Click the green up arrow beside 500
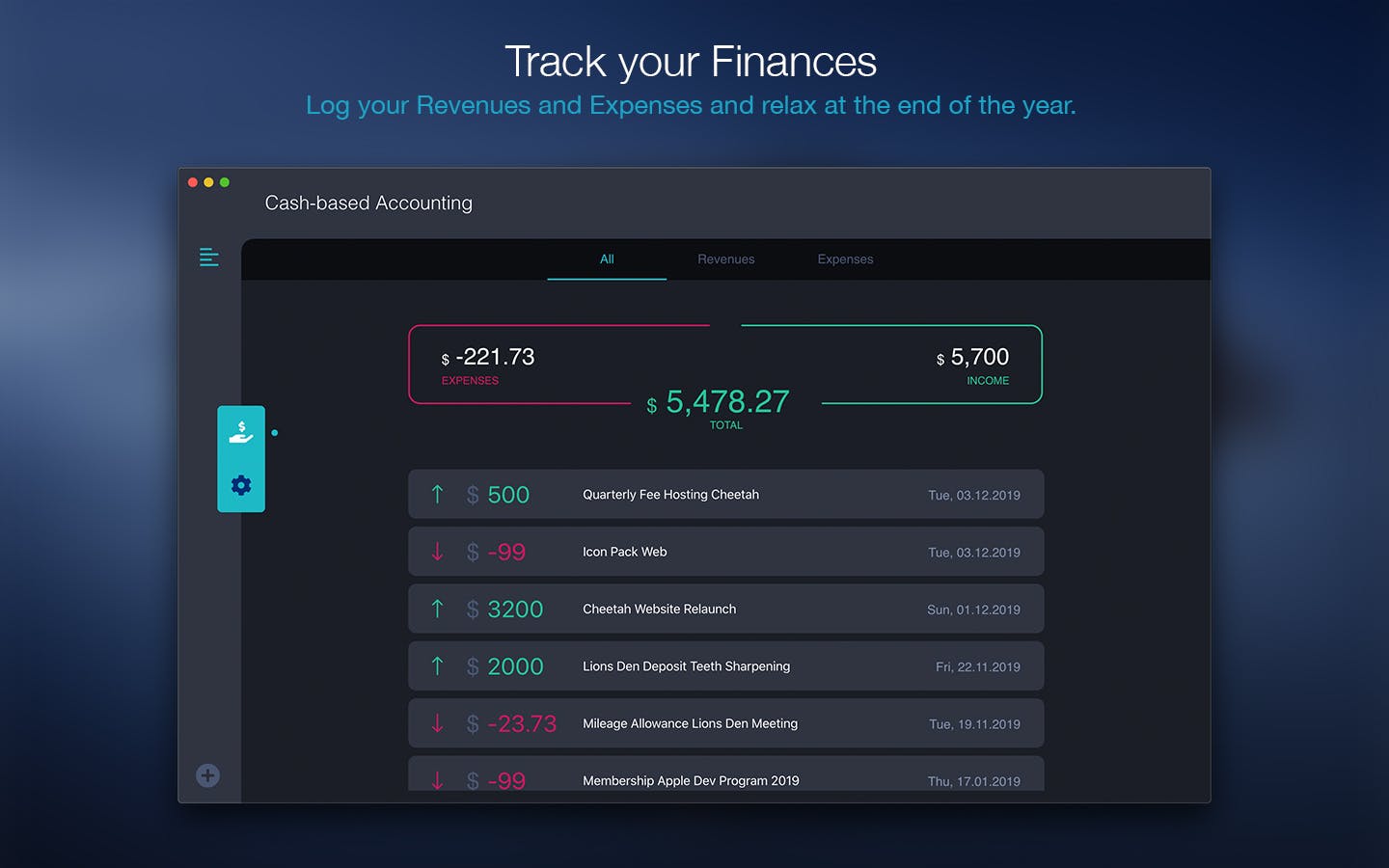The image size is (1389, 868). click(437, 495)
